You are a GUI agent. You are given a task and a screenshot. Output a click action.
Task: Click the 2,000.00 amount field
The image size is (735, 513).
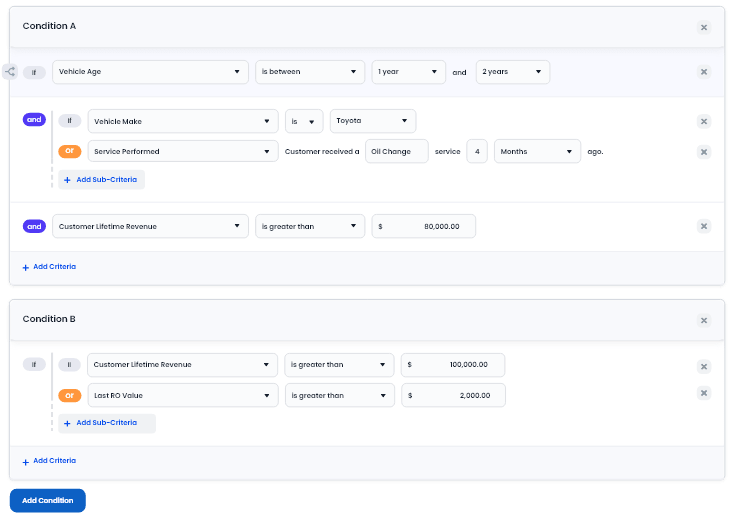tap(453, 395)
